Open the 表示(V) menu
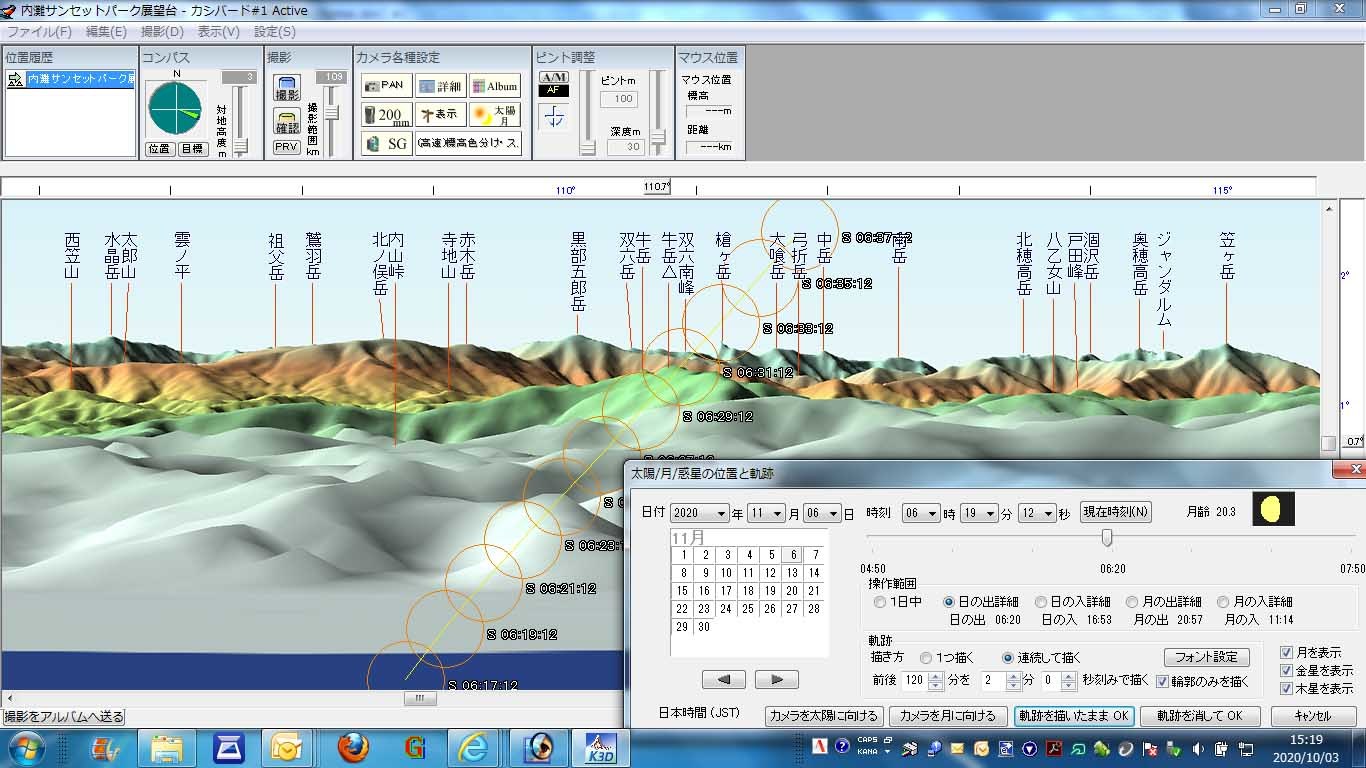This screenshot has height=768, width=1366. [218, 31]
